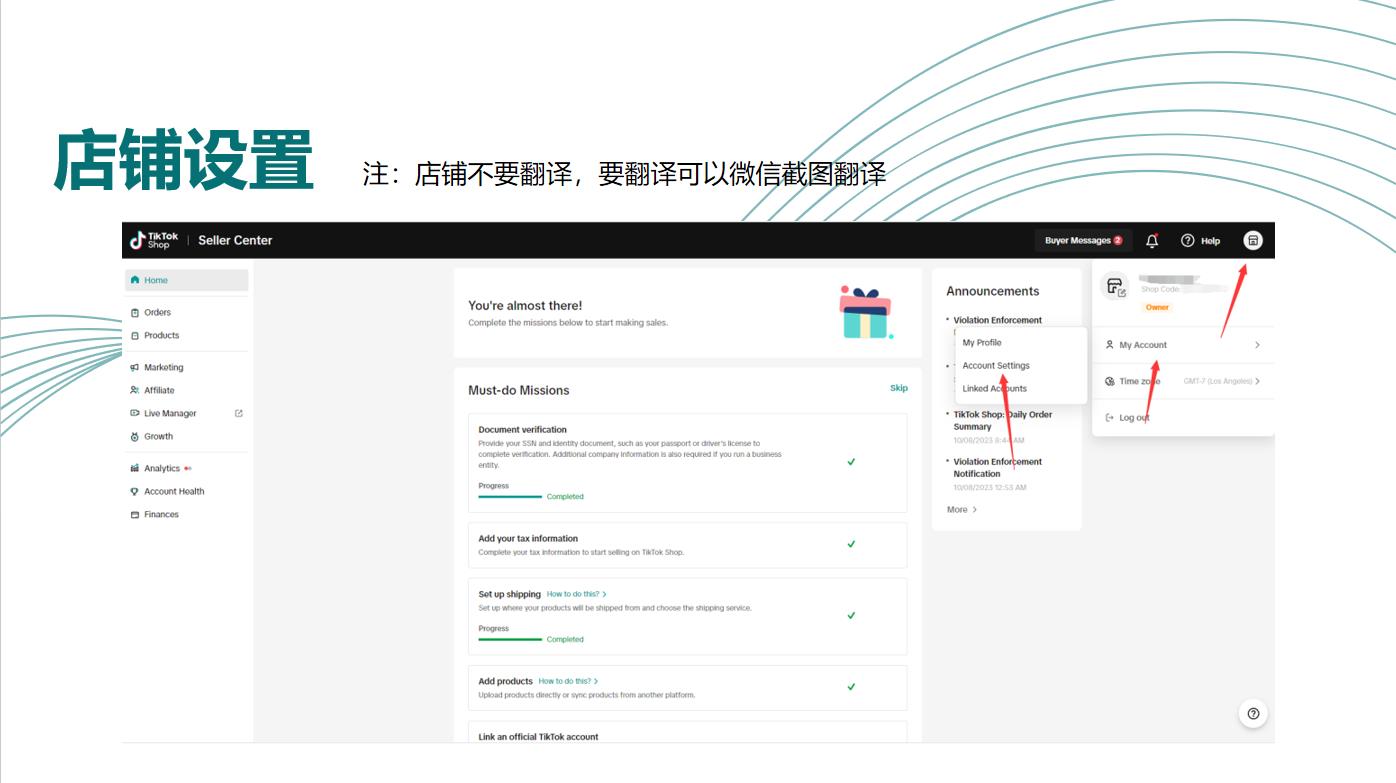
Task: Open Live Manager external link icon
Action: tap(239, 413)
